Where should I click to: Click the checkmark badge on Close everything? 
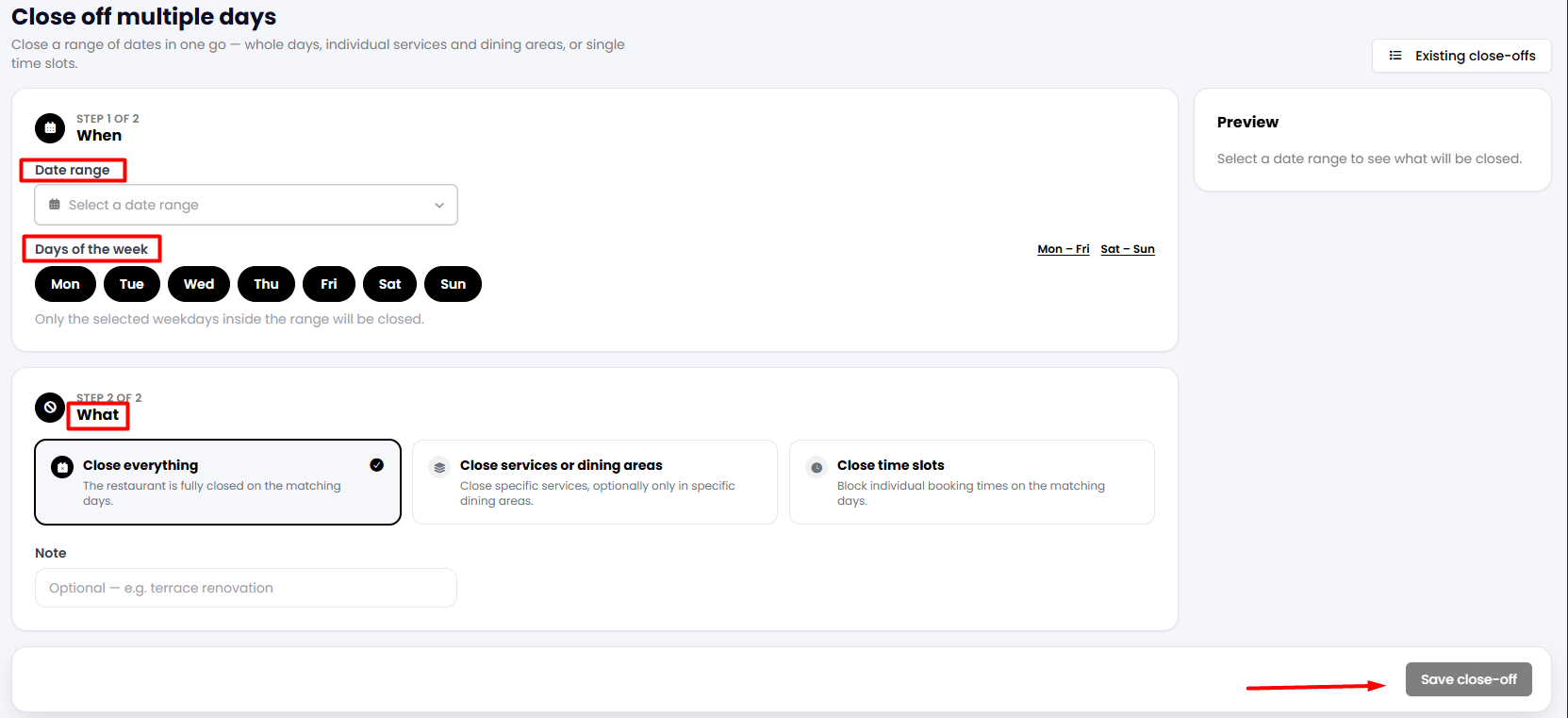coord(377,465)
